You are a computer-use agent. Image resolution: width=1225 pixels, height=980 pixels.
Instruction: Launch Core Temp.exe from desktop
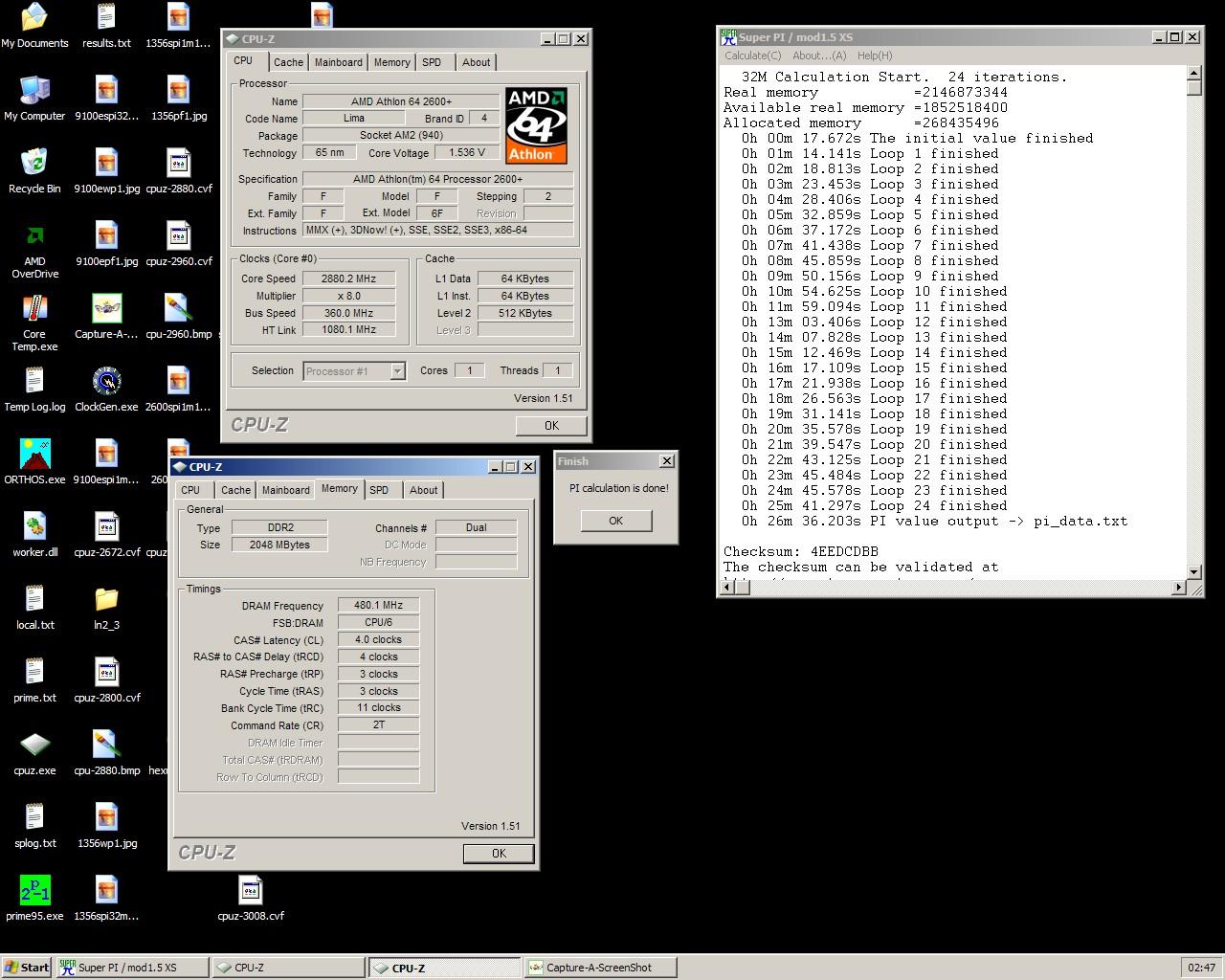34,323
